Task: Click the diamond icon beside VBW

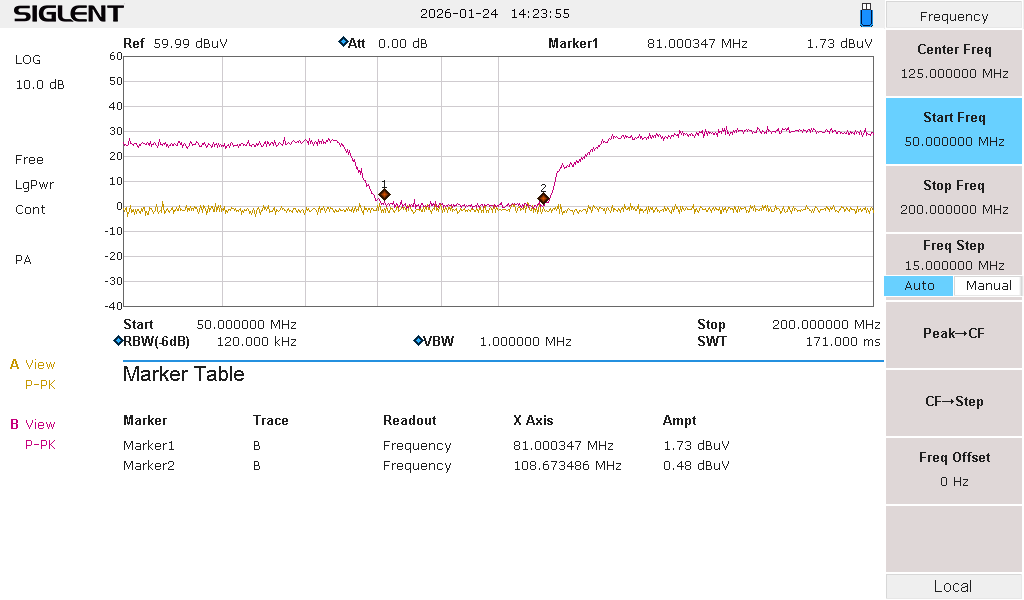Action: [x=418, y=340]
